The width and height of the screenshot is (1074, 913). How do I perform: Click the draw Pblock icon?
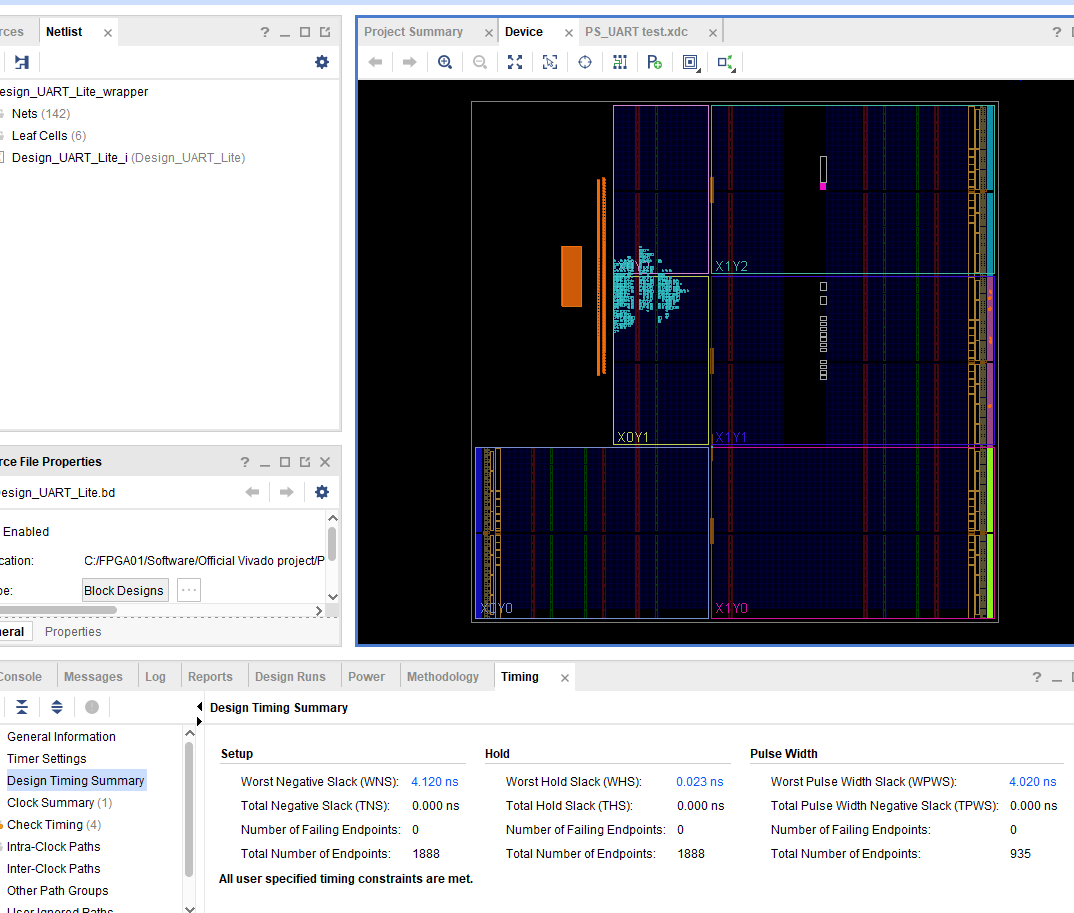click(x=654, y=62)
